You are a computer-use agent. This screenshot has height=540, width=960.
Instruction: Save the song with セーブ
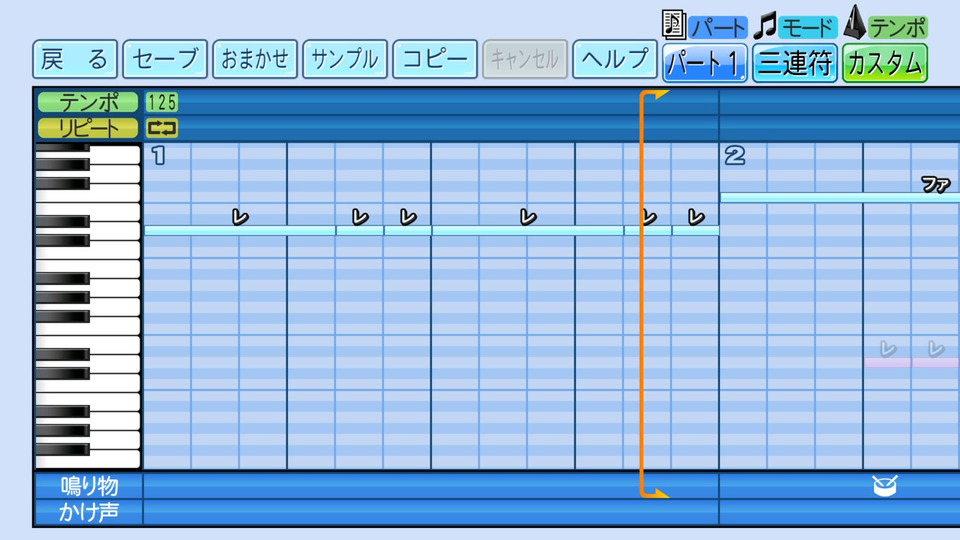point(165,59)
